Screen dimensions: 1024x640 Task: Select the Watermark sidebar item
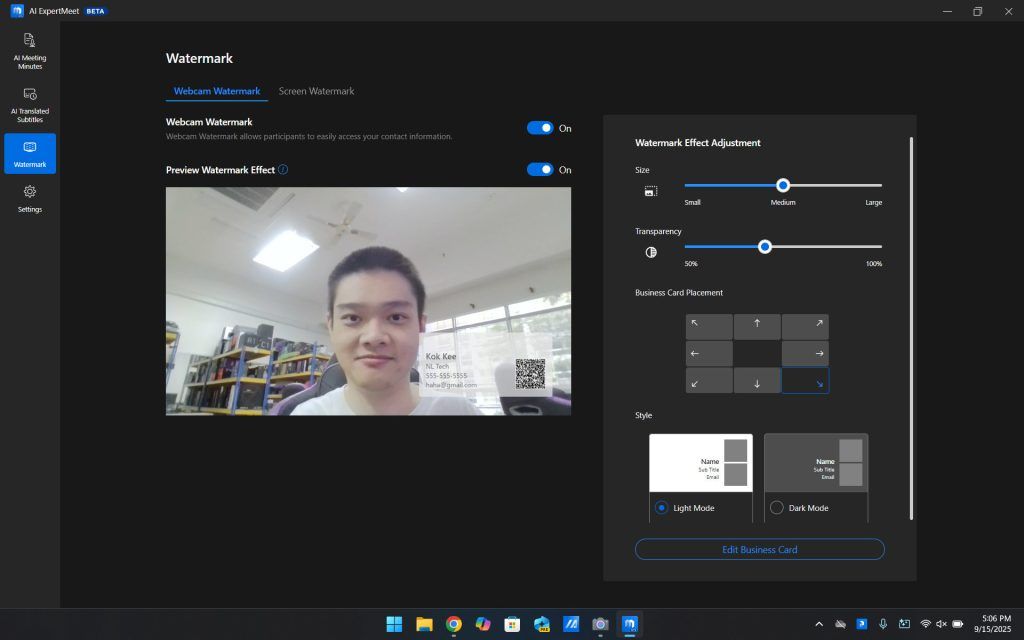[30, 153]
